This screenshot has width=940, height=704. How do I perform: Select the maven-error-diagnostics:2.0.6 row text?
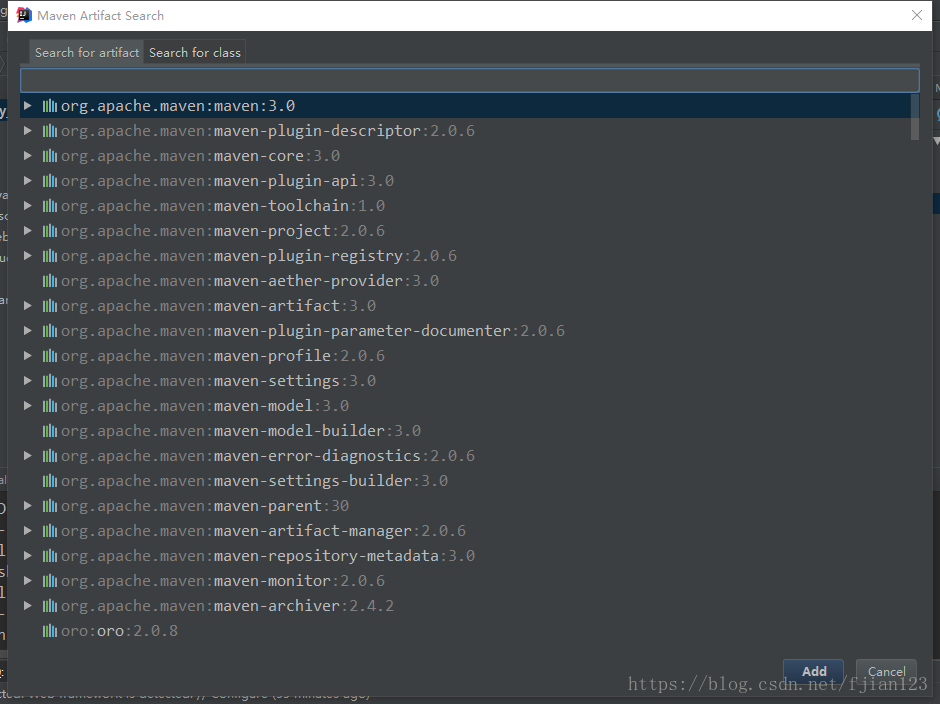tap(268, 456)
